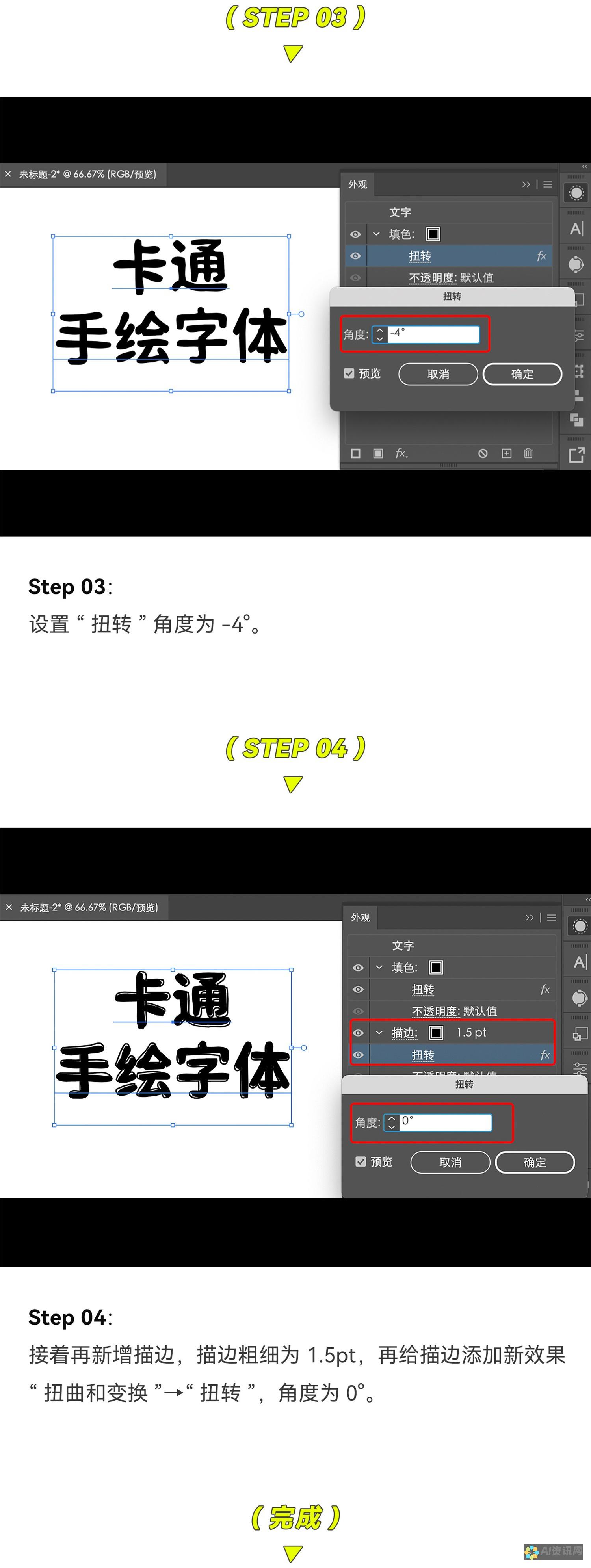591x1568 pixels.
Task: Click Duplicate Selected Item icon, Step 03 panel
Action: click(x=506, y=453)
